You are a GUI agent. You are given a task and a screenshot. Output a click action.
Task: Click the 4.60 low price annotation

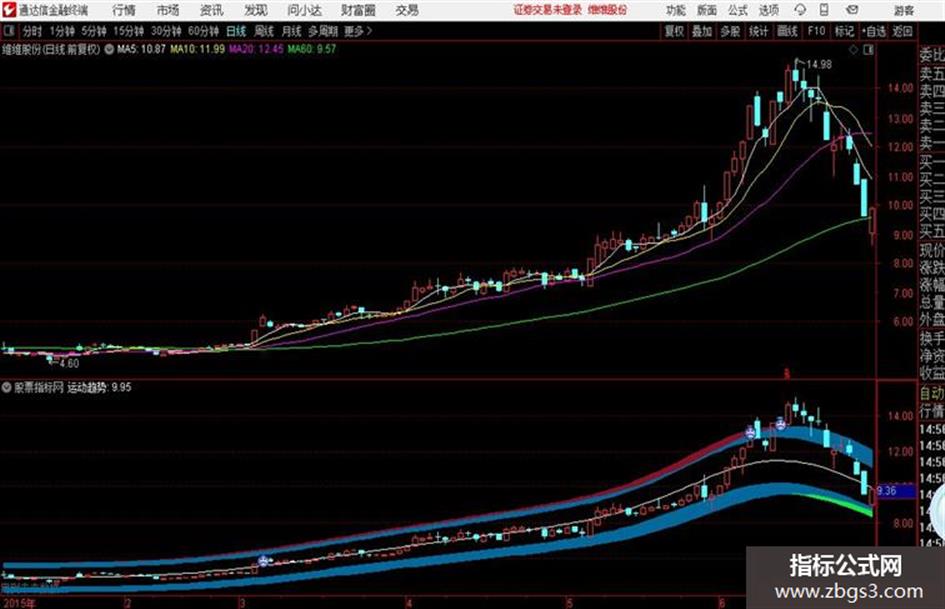69,364
